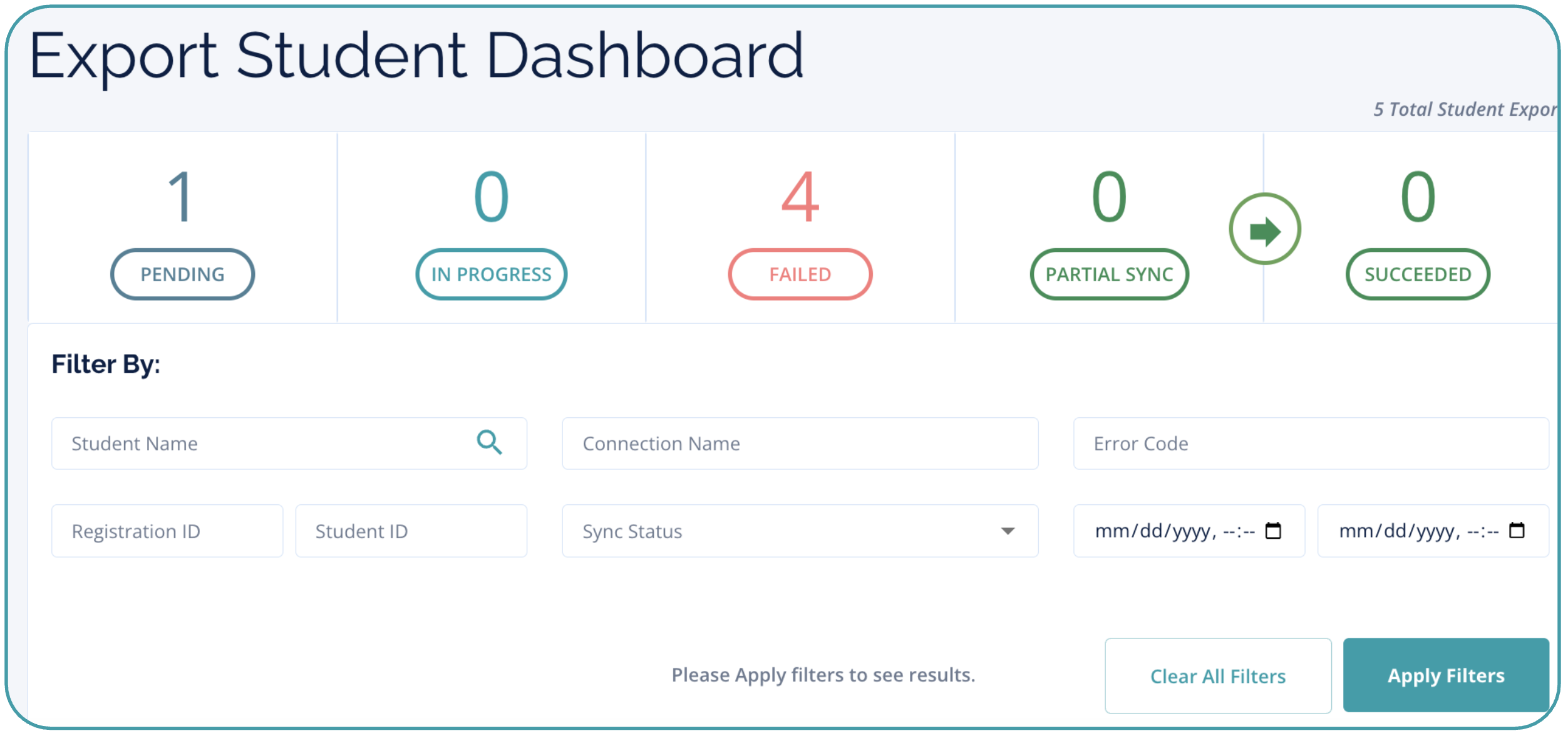Click Clear All Filters
Viewport: 1568px width, 748px height.
click(x=1217, y=676)
